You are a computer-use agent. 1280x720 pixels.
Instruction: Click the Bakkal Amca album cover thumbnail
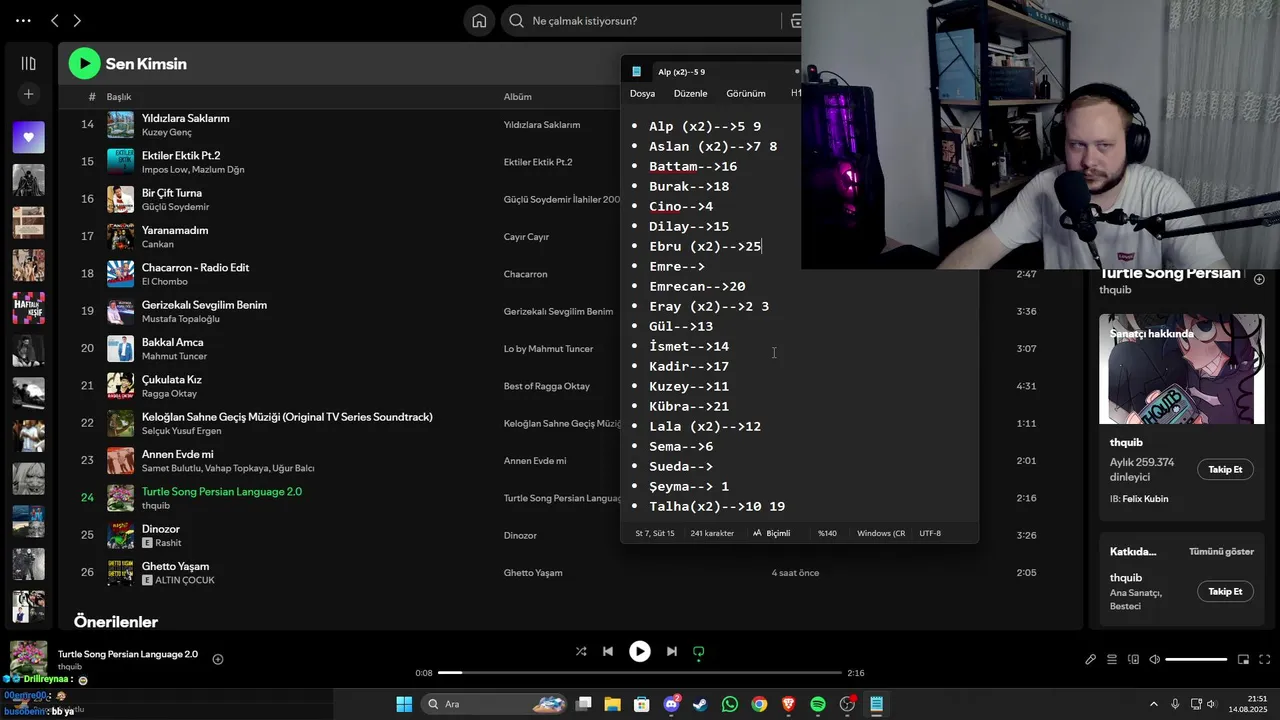[120, 349]
